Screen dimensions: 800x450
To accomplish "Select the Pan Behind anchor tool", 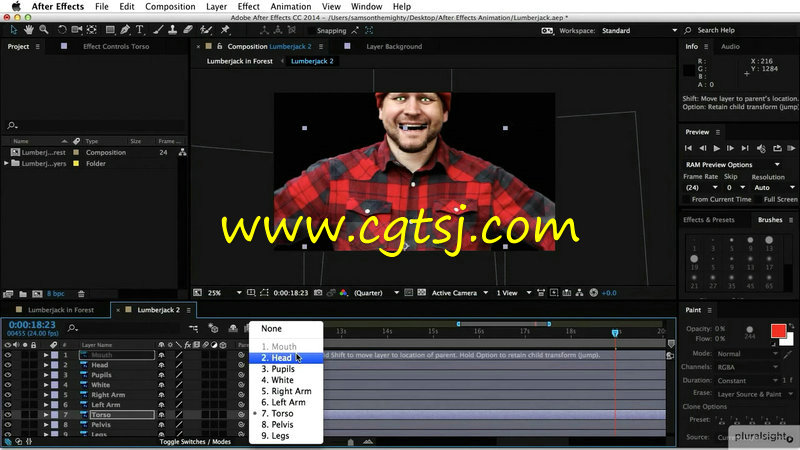I will [x=92, y=30].
